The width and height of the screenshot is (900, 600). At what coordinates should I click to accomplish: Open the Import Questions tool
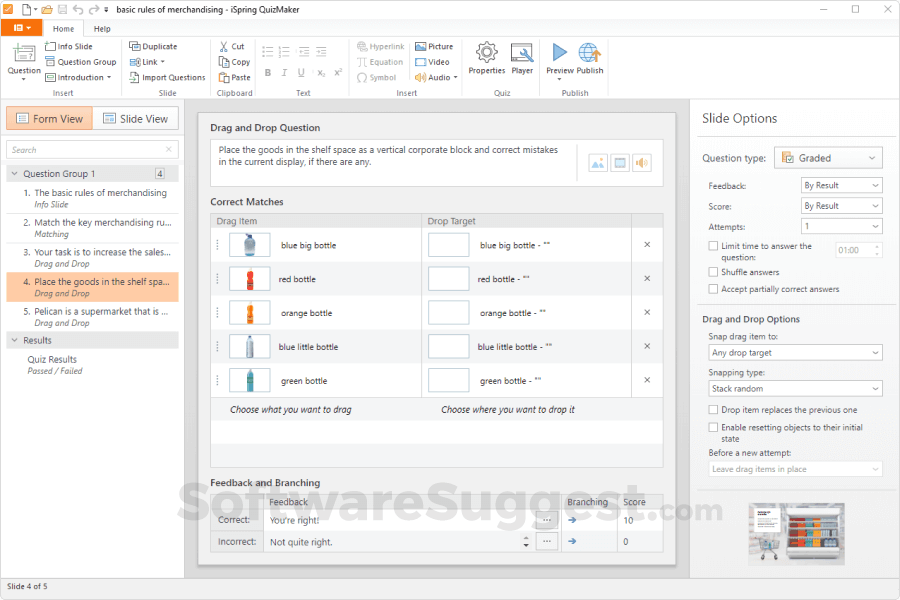pyautogui.click(x=167, y=77)
